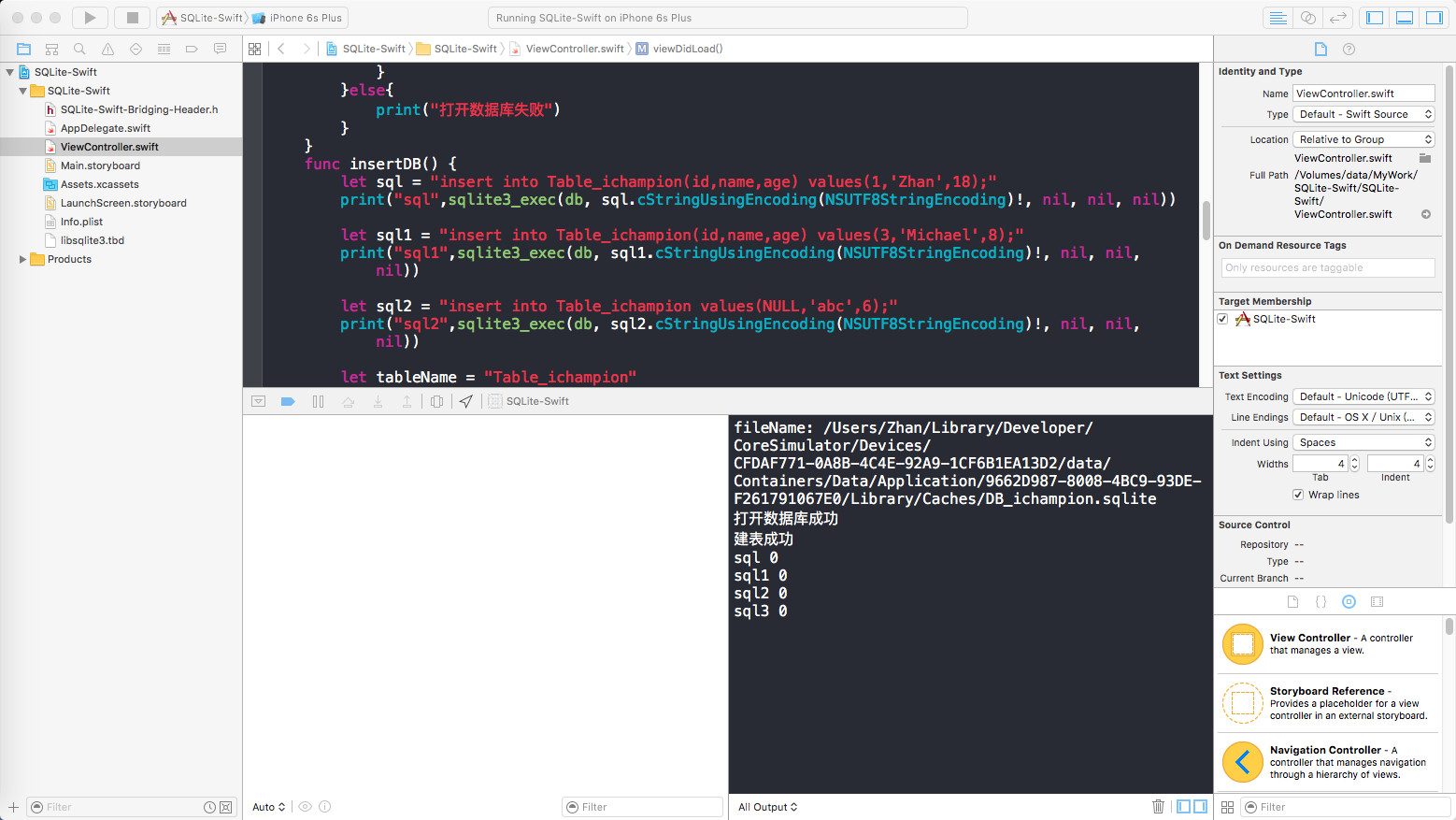The image size is (1456, 820).
Task: Go back in editor history
Action: [x=281, y=49]
